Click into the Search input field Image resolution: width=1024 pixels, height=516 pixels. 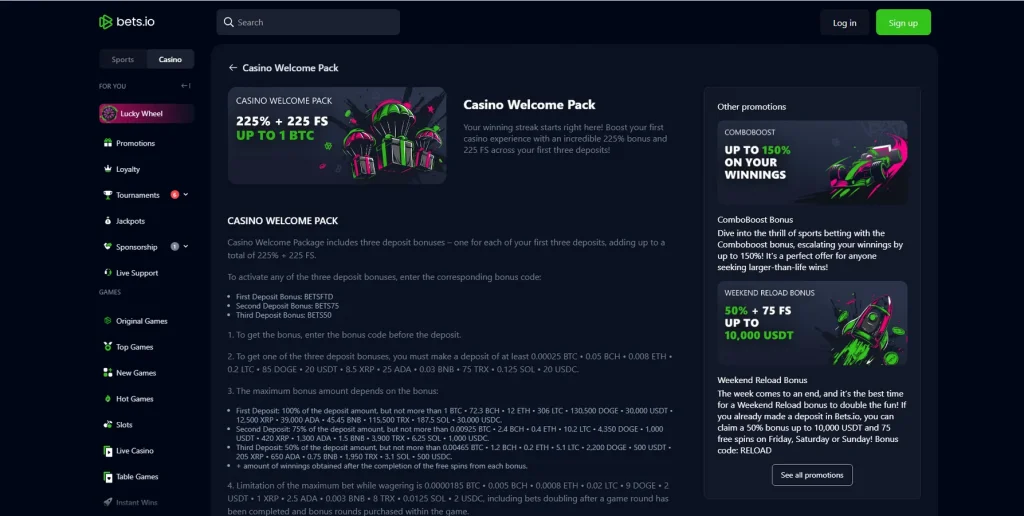click(308, 22)
